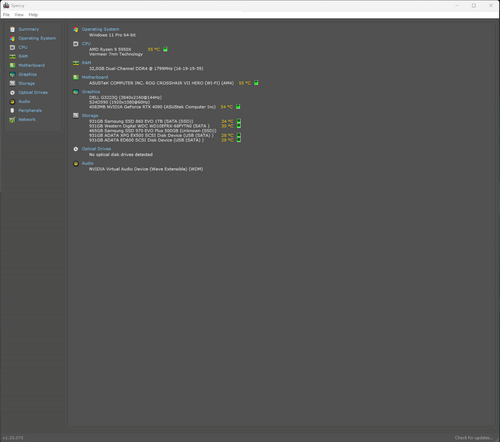Go to the RAM section from the sidebar
Viewport: 500px width, 442px height.
point(23,56)
